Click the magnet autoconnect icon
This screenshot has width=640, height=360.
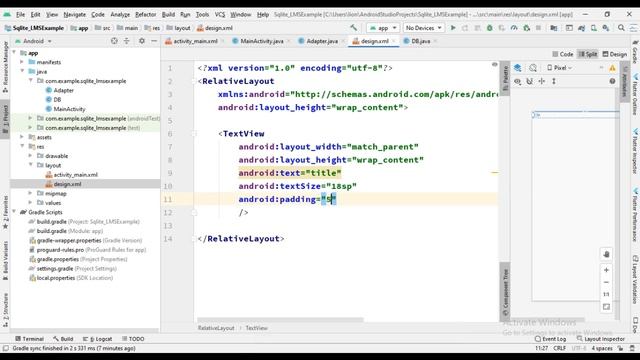(529, 81)
